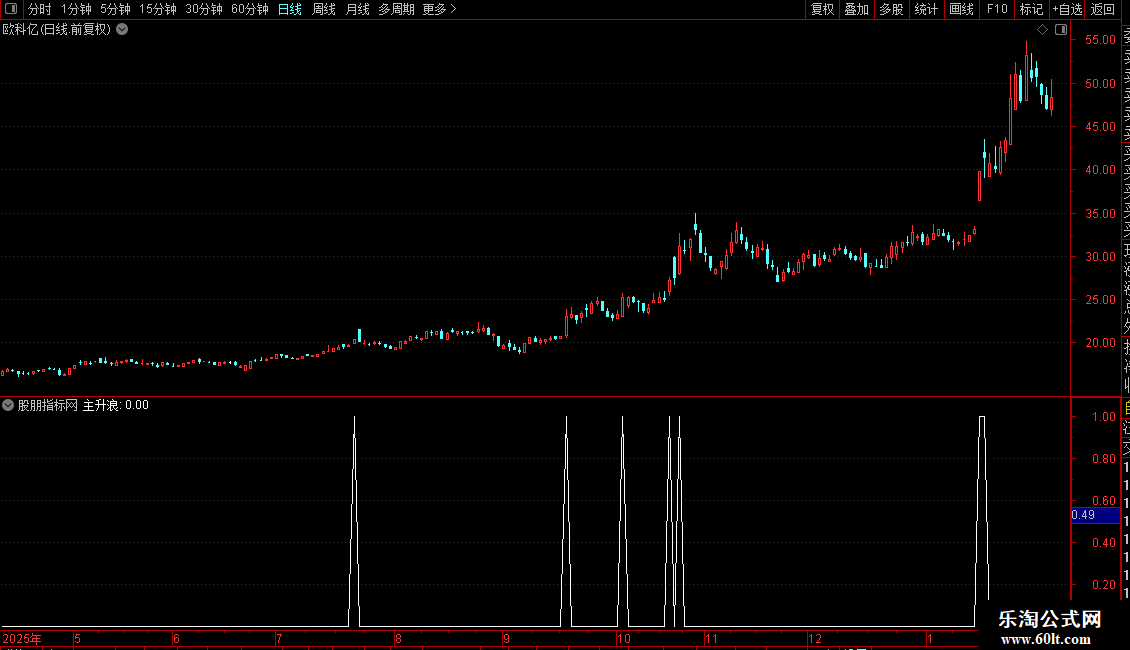Click month 10 on the time axis

click(x=624, y=639)
